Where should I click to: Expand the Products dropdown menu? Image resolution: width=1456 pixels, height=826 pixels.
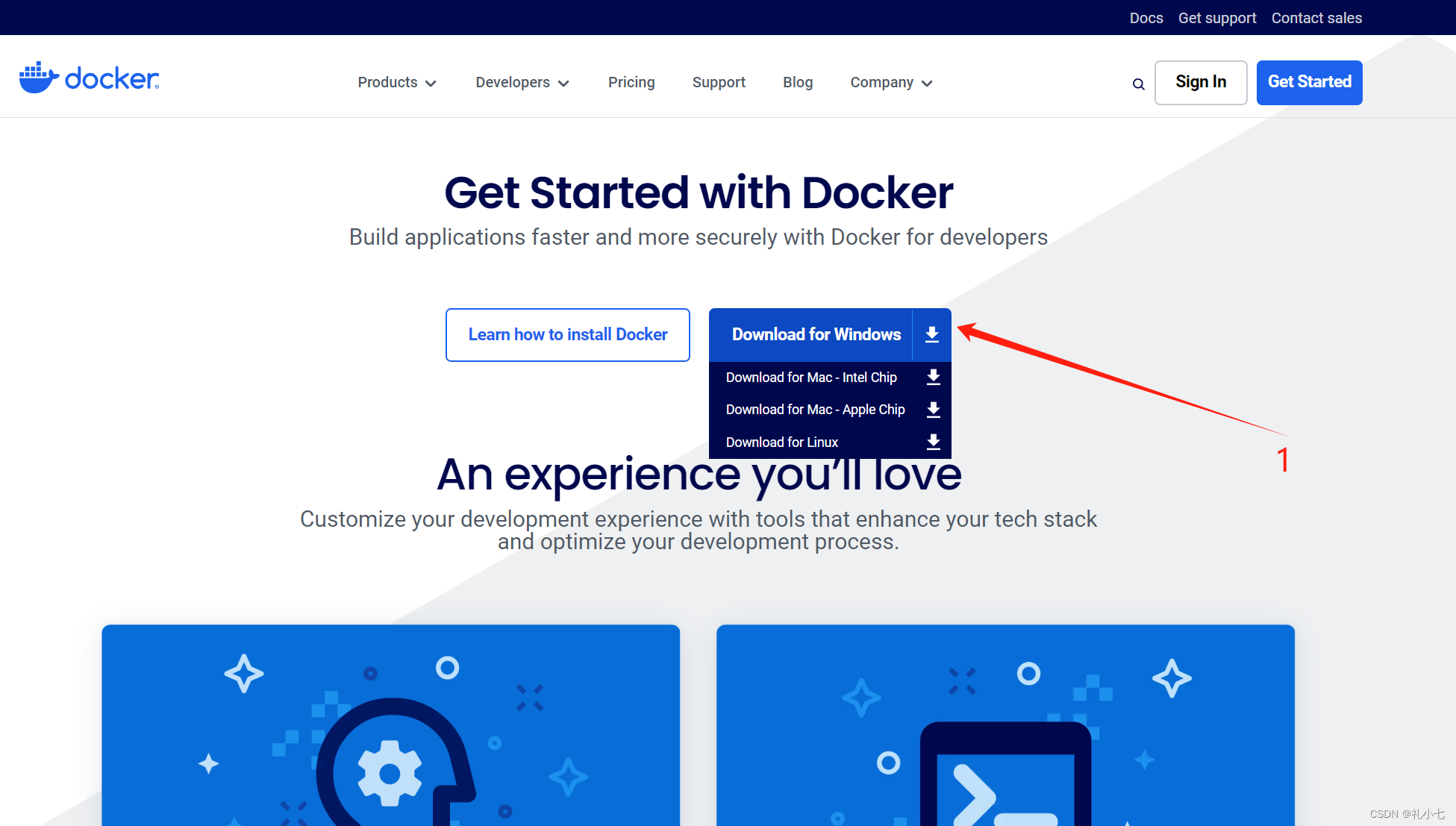395,82
